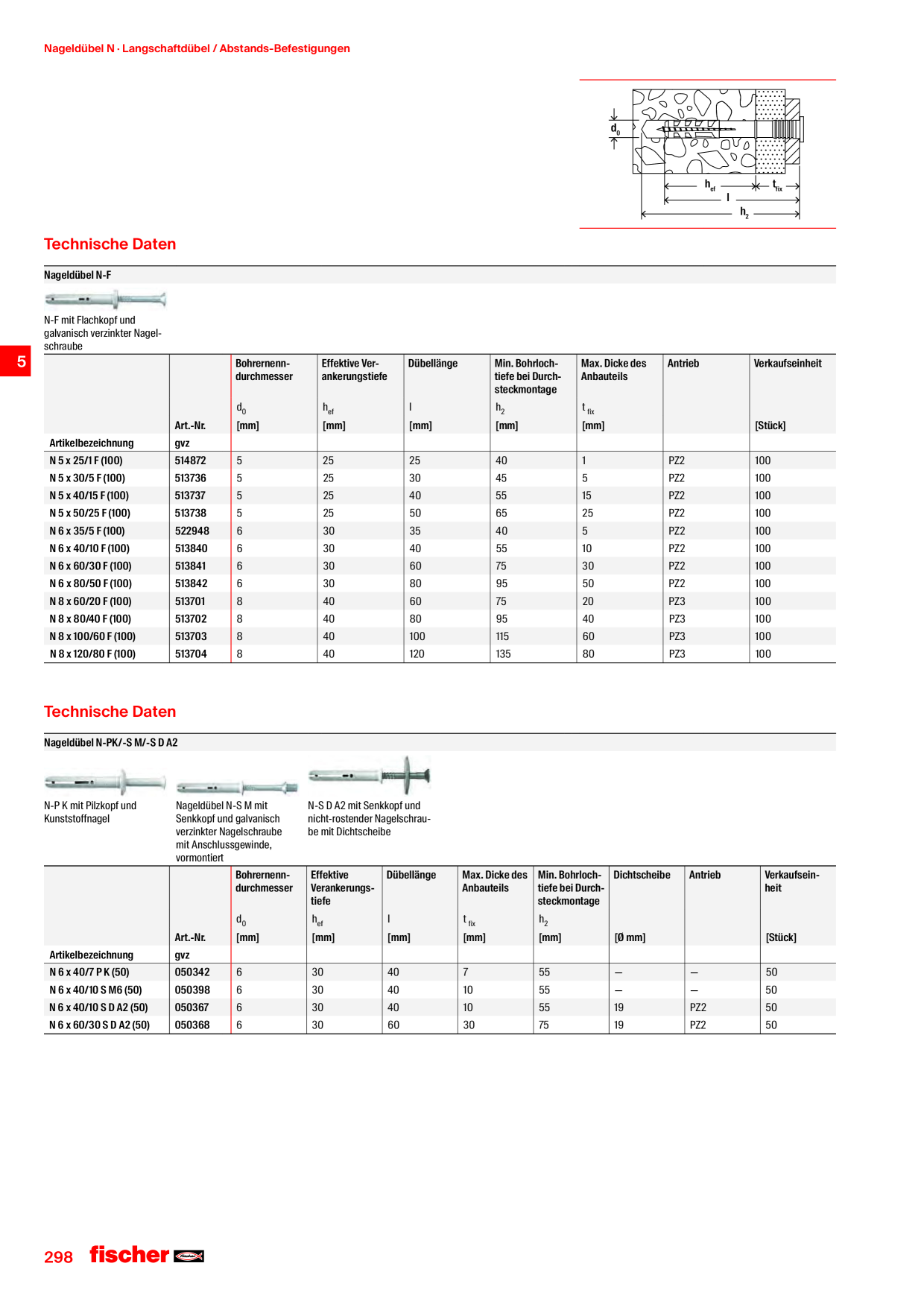This screenshot has width=924, height=1307.
Task: Click article number 513841
Action: [191, 566]
